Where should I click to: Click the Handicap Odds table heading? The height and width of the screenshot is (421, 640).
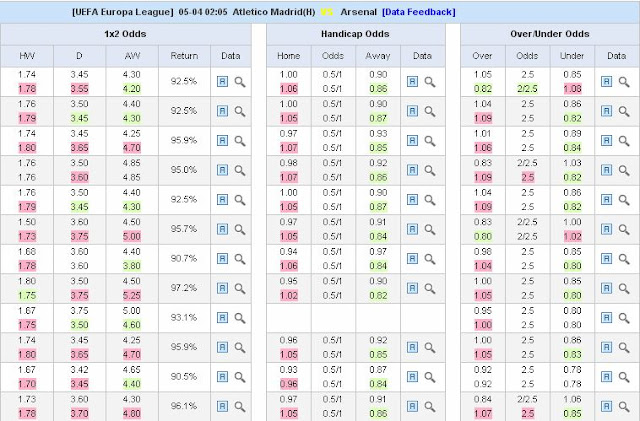[355, 34]
